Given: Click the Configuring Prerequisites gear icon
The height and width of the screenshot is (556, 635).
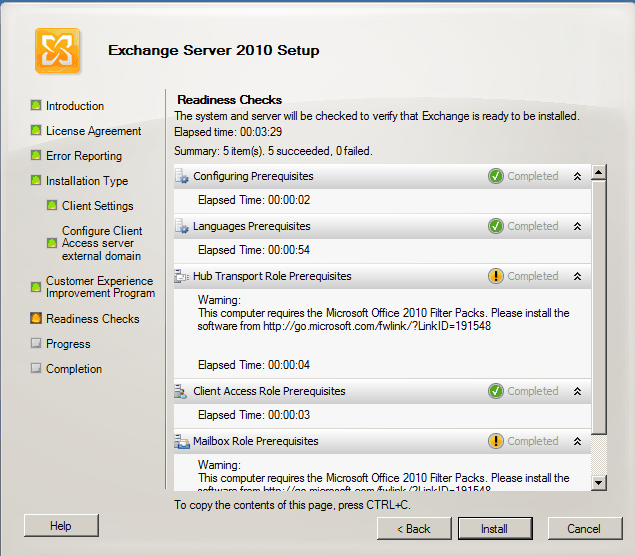Looking at the screenshot, I should pos(182,177).
